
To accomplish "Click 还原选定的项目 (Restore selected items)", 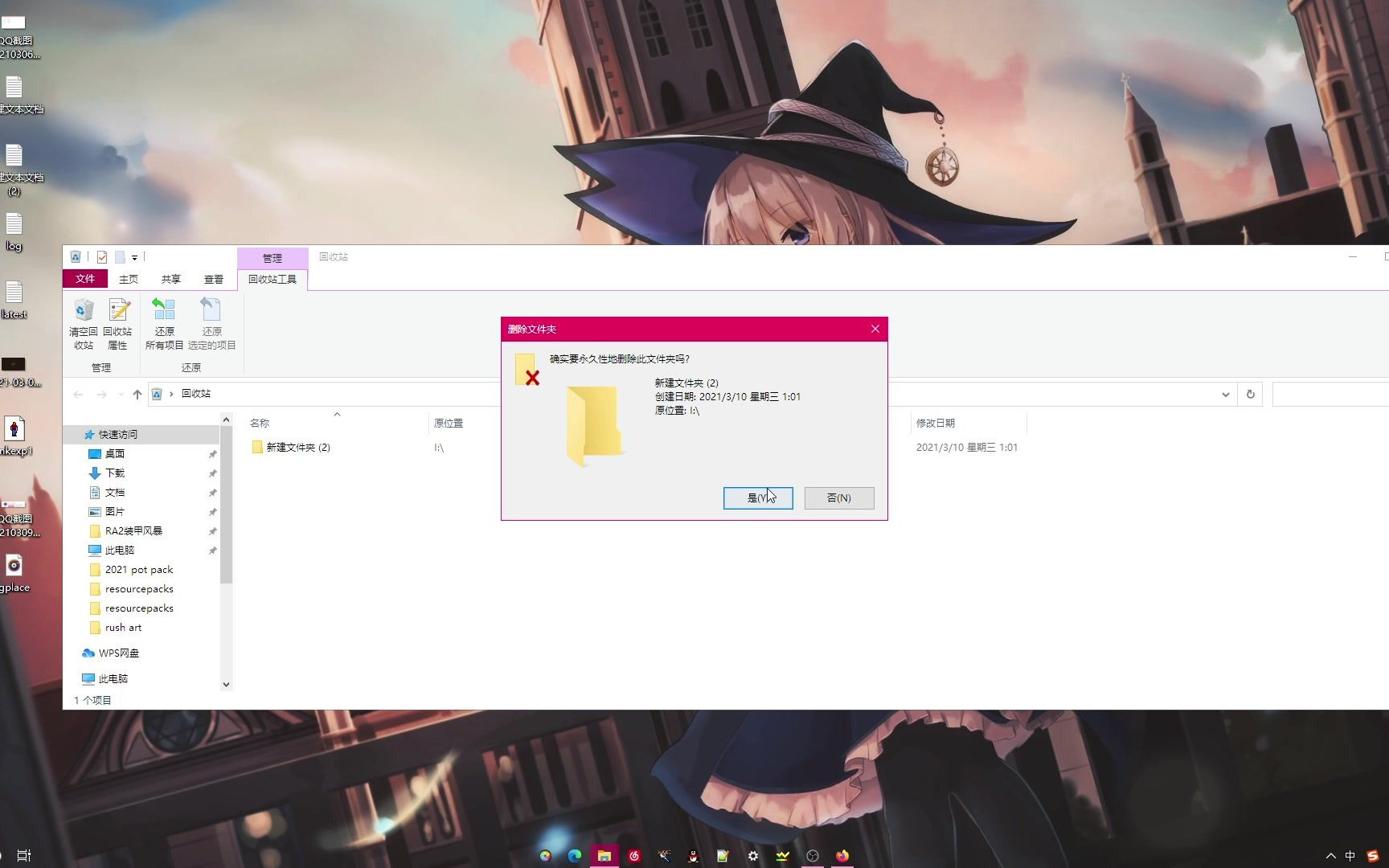I will (211, 324).
